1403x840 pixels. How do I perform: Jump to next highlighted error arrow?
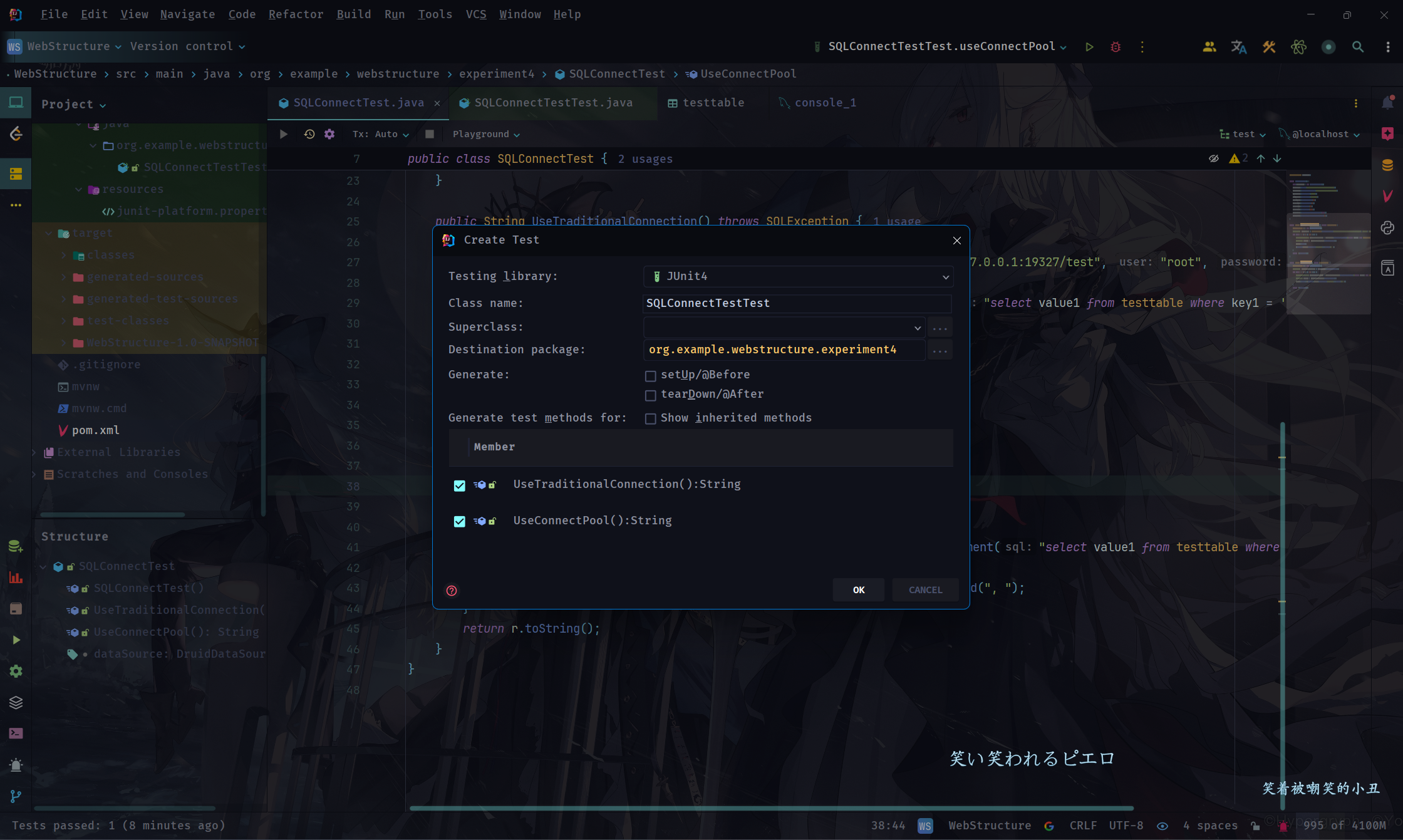pos(1277,158)
